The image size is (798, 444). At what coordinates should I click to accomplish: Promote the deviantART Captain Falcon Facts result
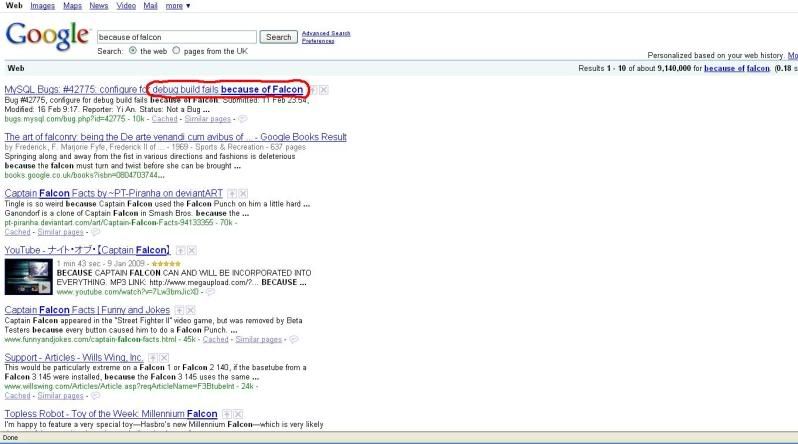232,194
